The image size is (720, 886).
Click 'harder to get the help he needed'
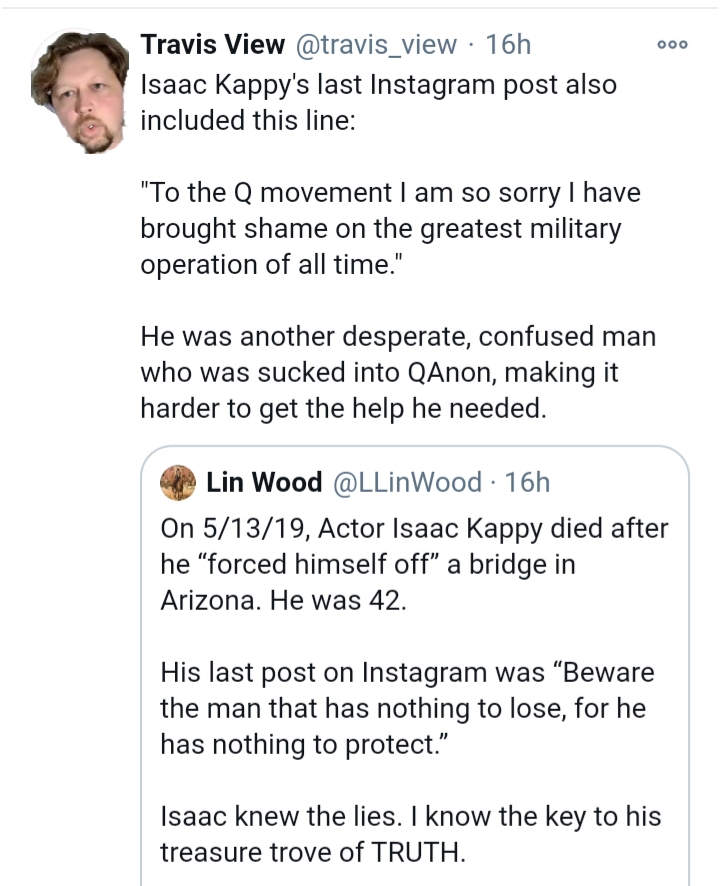(344, 409)
